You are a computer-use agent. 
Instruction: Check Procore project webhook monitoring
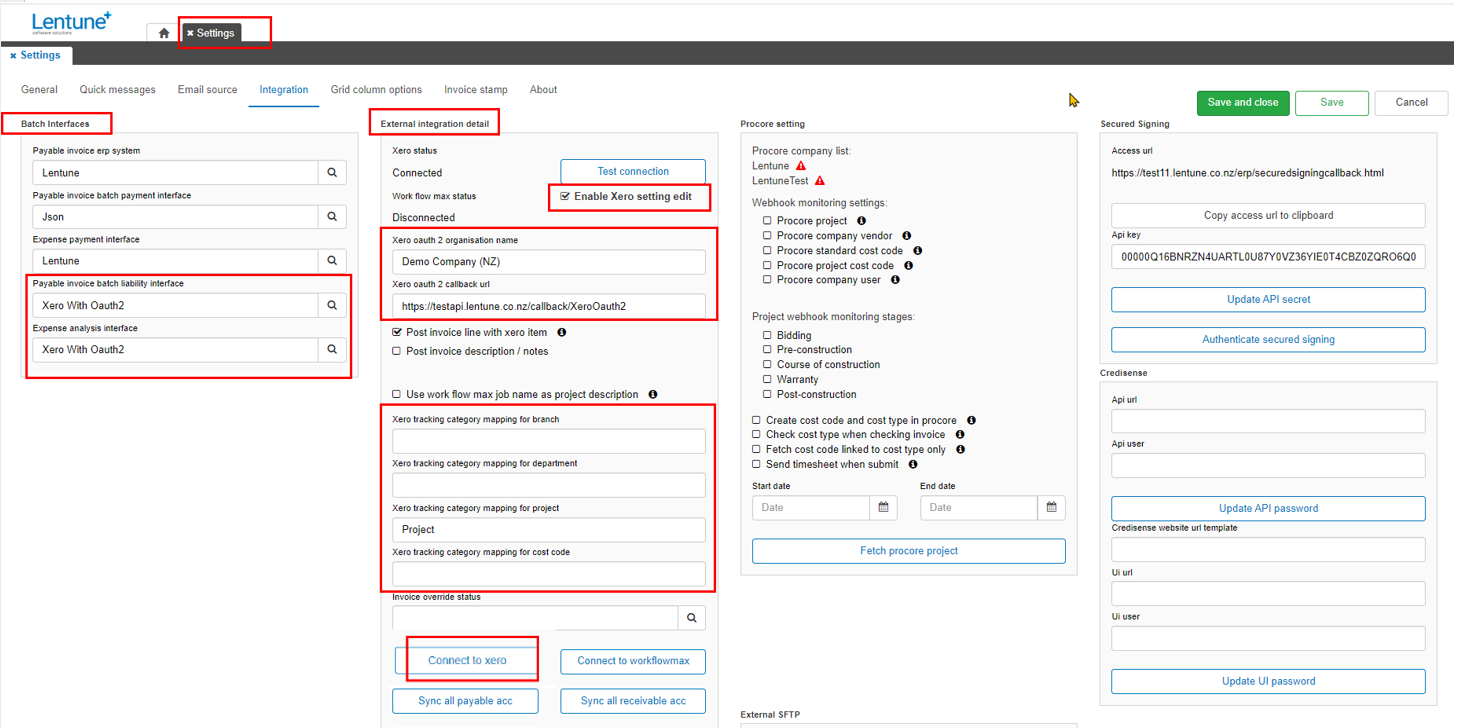767,221
